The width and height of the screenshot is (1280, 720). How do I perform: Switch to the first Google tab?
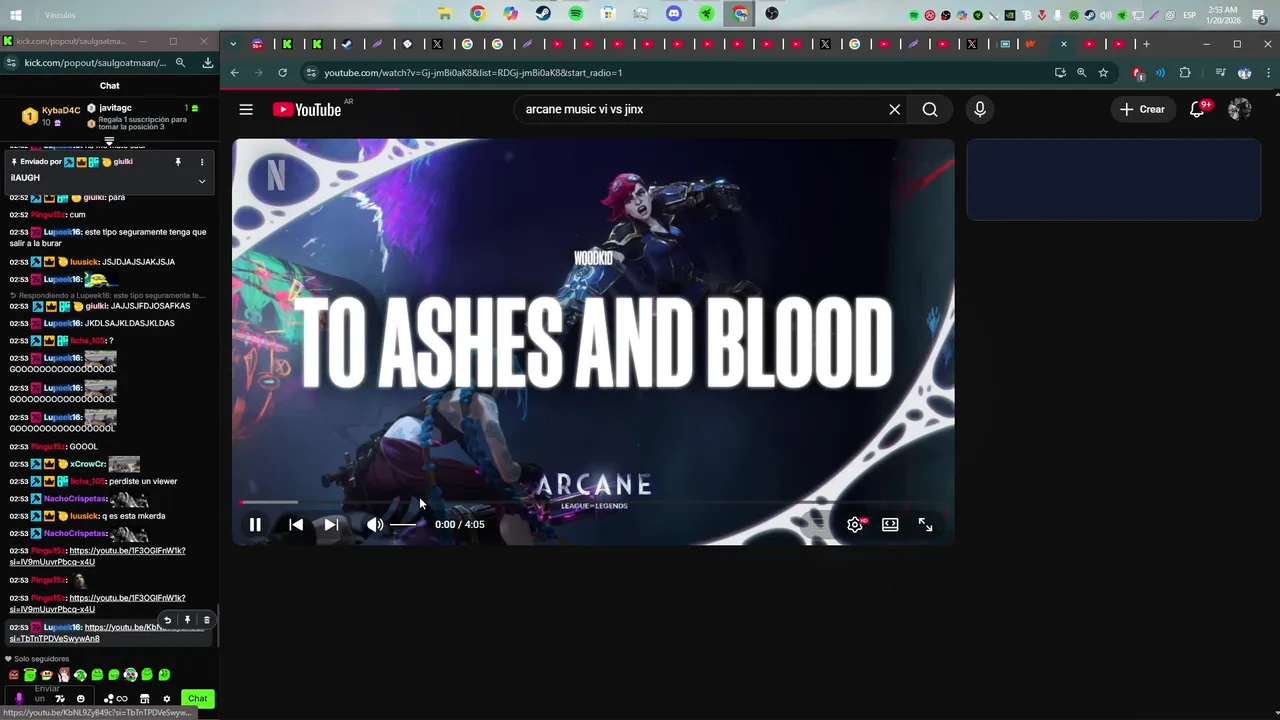467,44
